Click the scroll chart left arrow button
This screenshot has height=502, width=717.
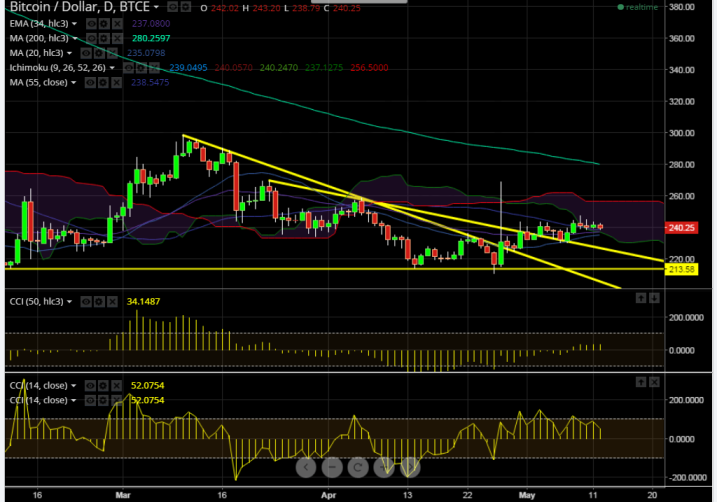pos(306,467)
